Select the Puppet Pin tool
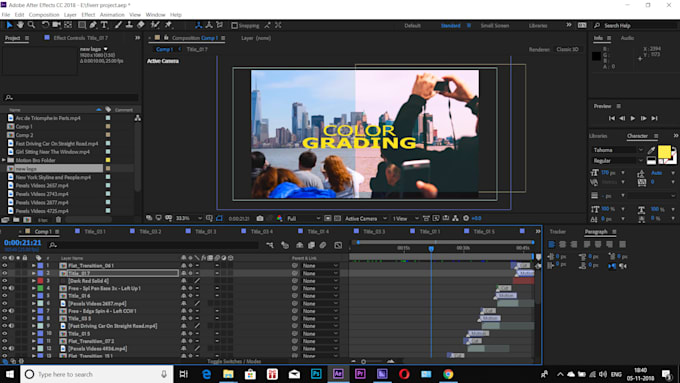 click(x=168, y=25)
